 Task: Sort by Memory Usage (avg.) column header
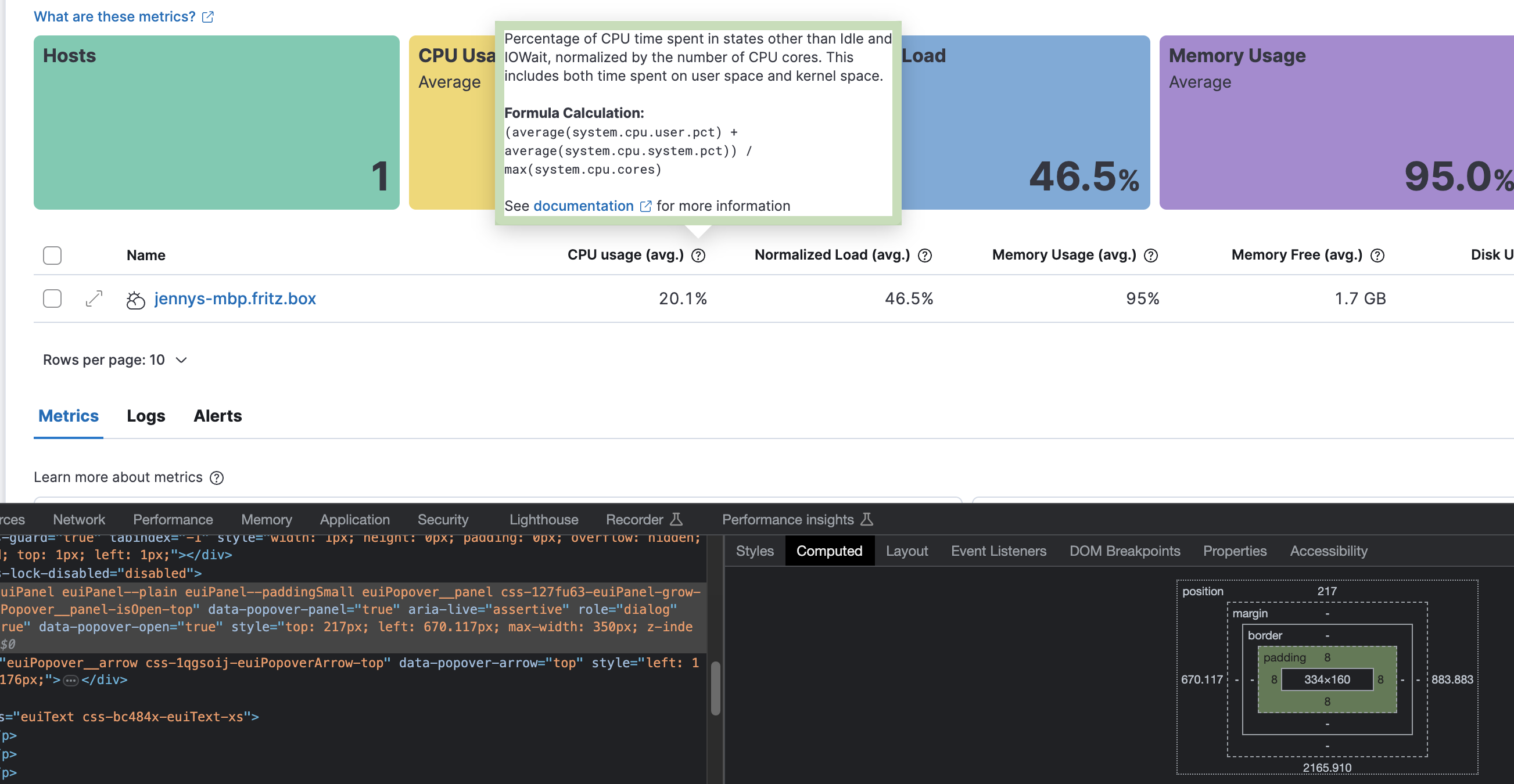[x=1064, y=255]
